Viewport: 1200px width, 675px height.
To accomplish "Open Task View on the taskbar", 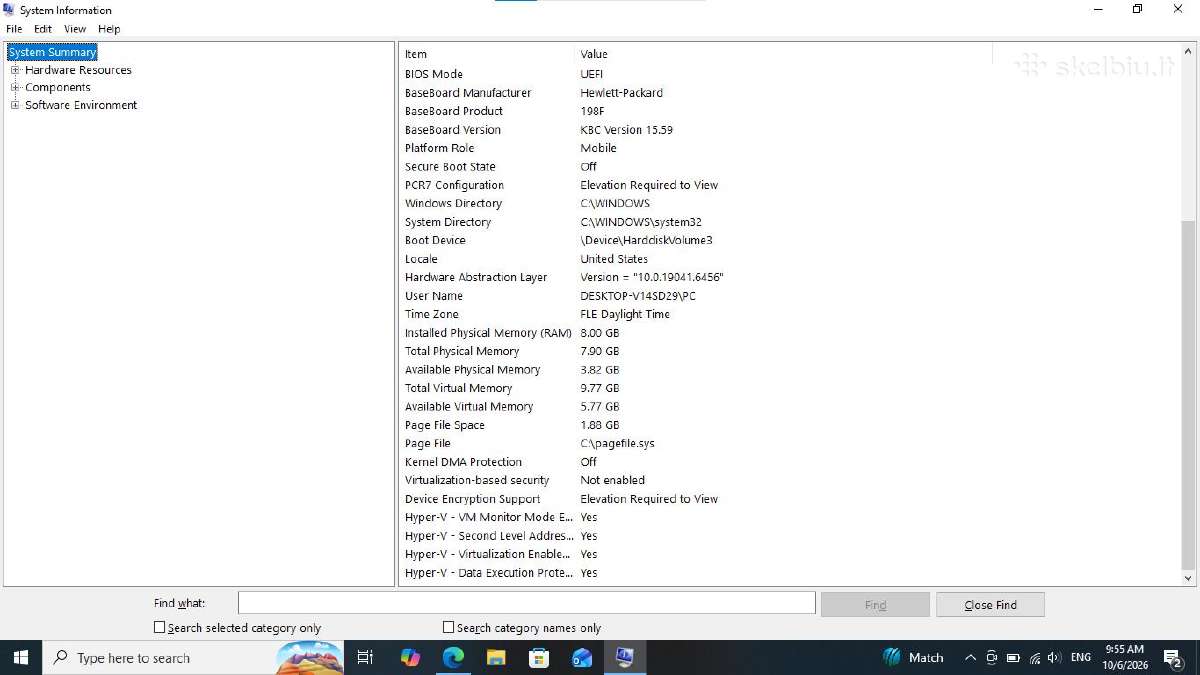I will (365, 657).
